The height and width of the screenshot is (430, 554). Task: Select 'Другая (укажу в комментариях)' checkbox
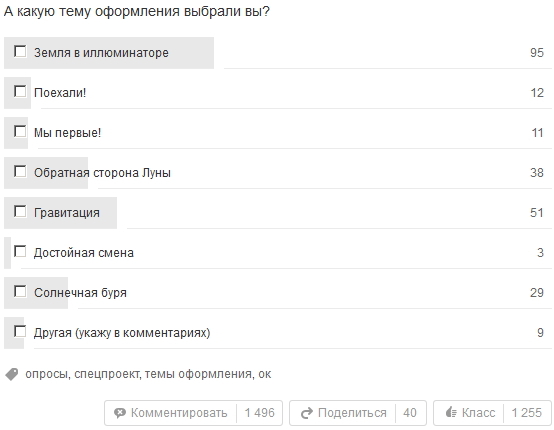(x=20, y=331)
